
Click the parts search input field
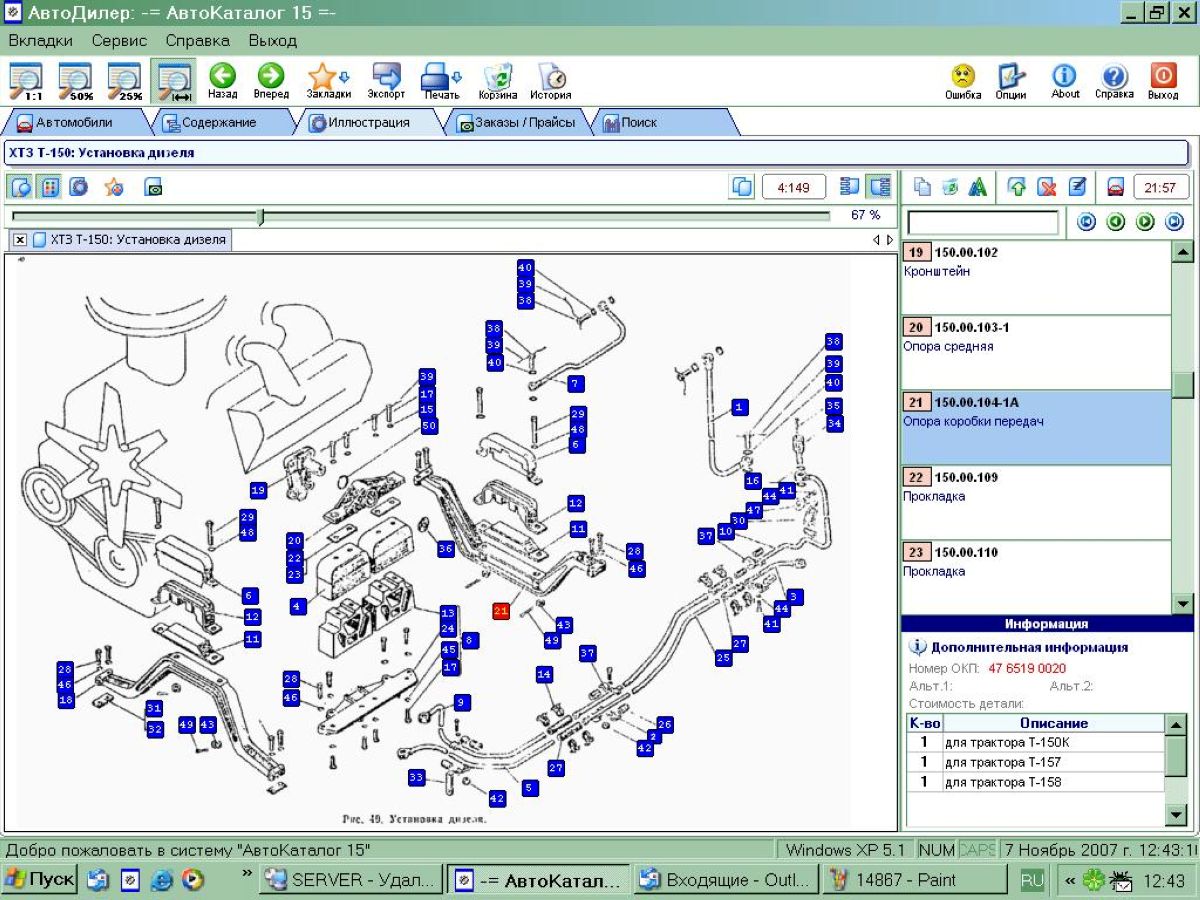982,222
